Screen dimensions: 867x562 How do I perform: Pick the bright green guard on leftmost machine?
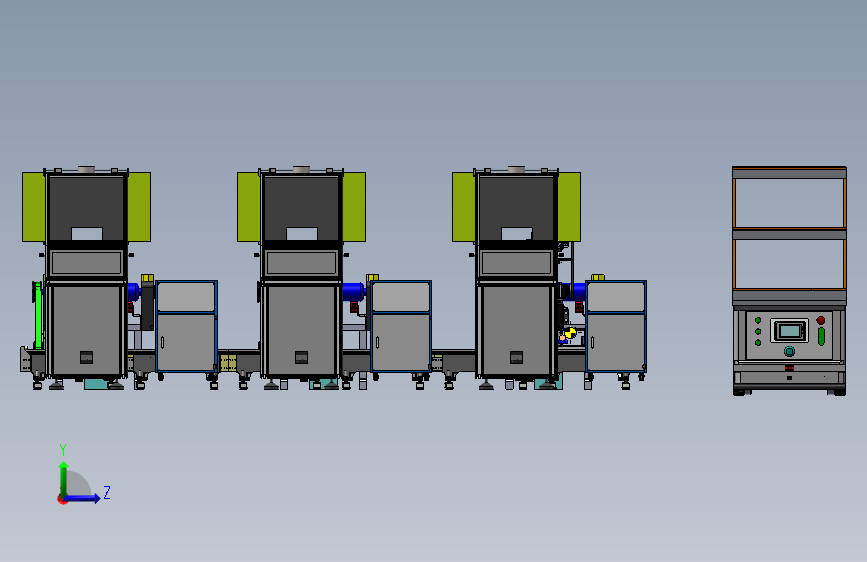[37, 315]
